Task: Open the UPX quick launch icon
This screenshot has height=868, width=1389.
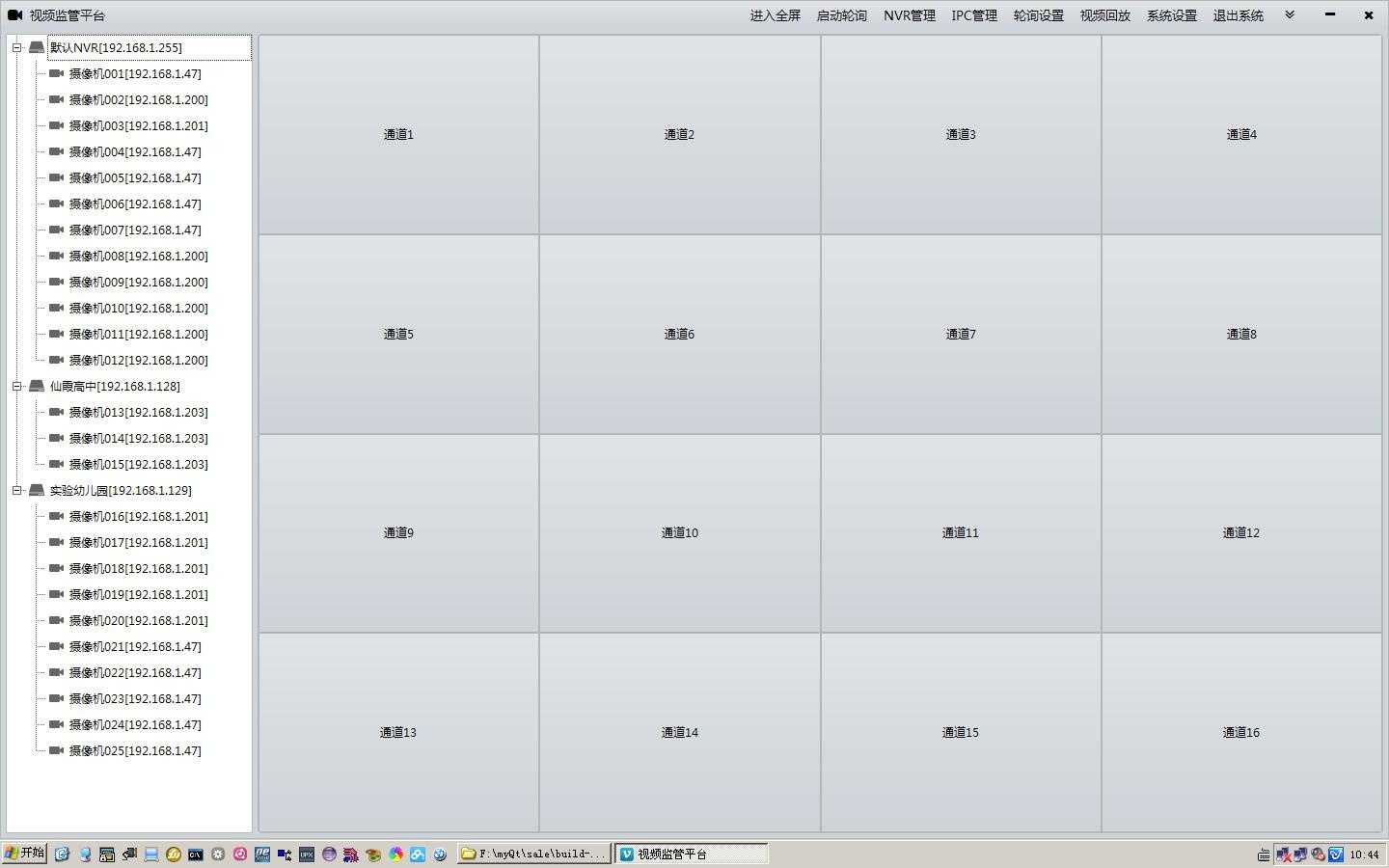Action: [x=307, y=854]
